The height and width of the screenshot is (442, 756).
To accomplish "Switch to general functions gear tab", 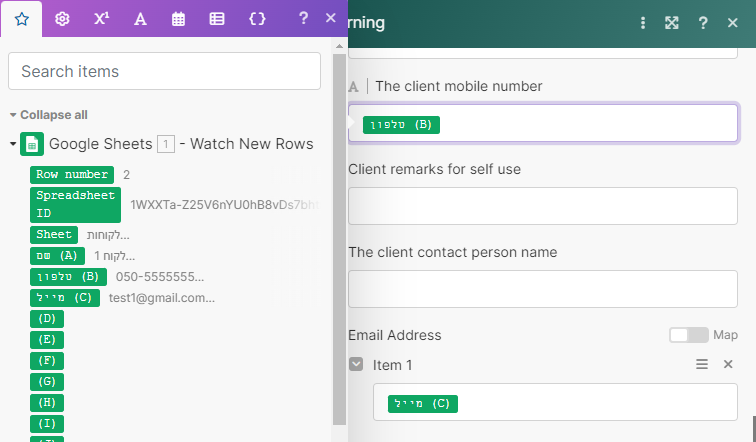I will [62, 19].
